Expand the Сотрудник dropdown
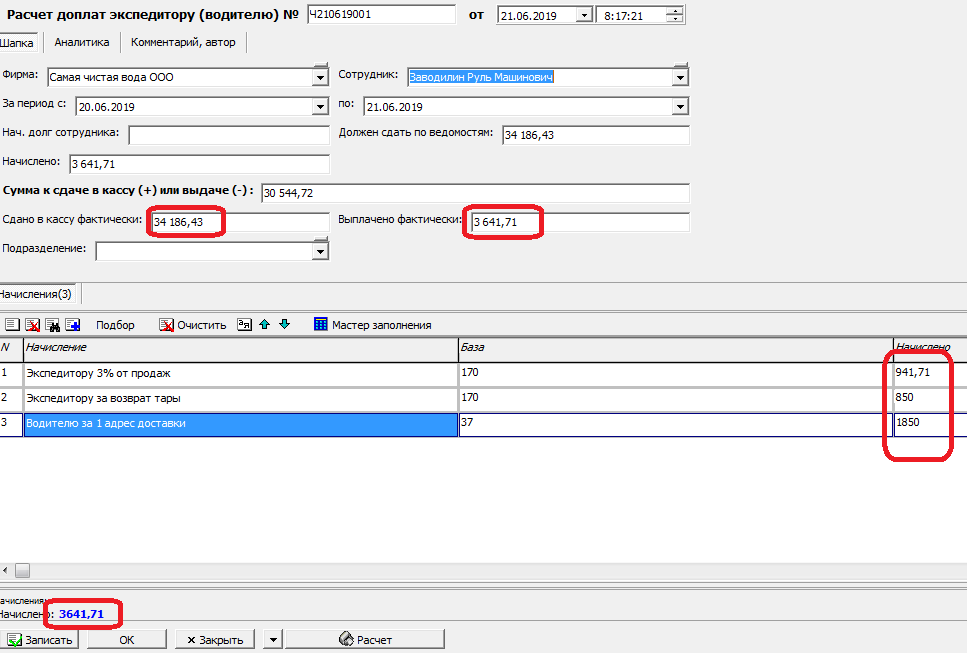 (x=680, y=77)
